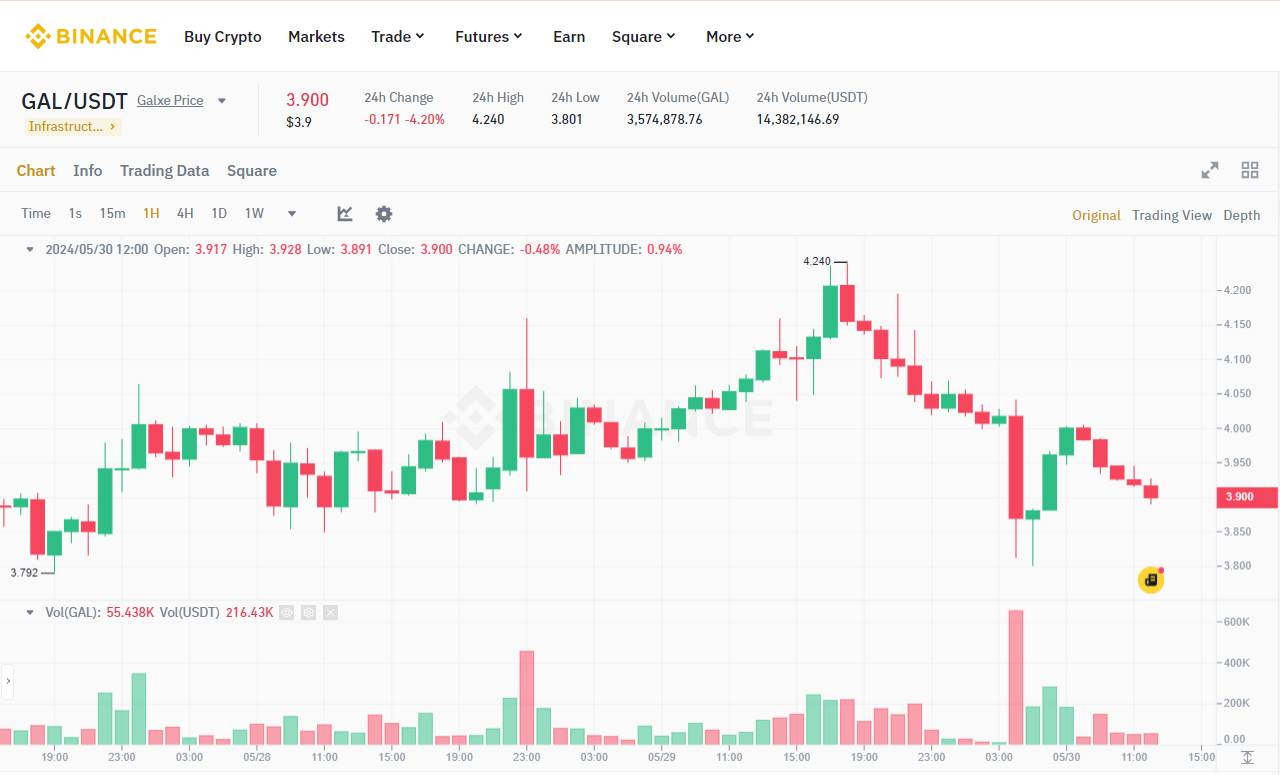
Task: Open chart settings gear icon
Action: coord(384,213)
